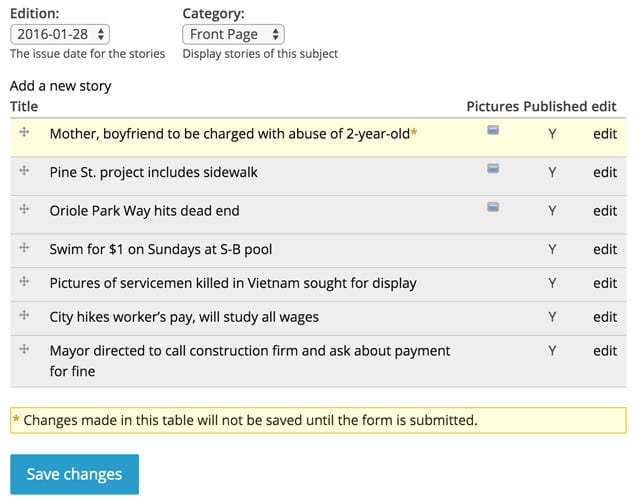The image size is (643, 500).
Task: Click drag handle for Swim for $1 story
Action: point(24,247)
